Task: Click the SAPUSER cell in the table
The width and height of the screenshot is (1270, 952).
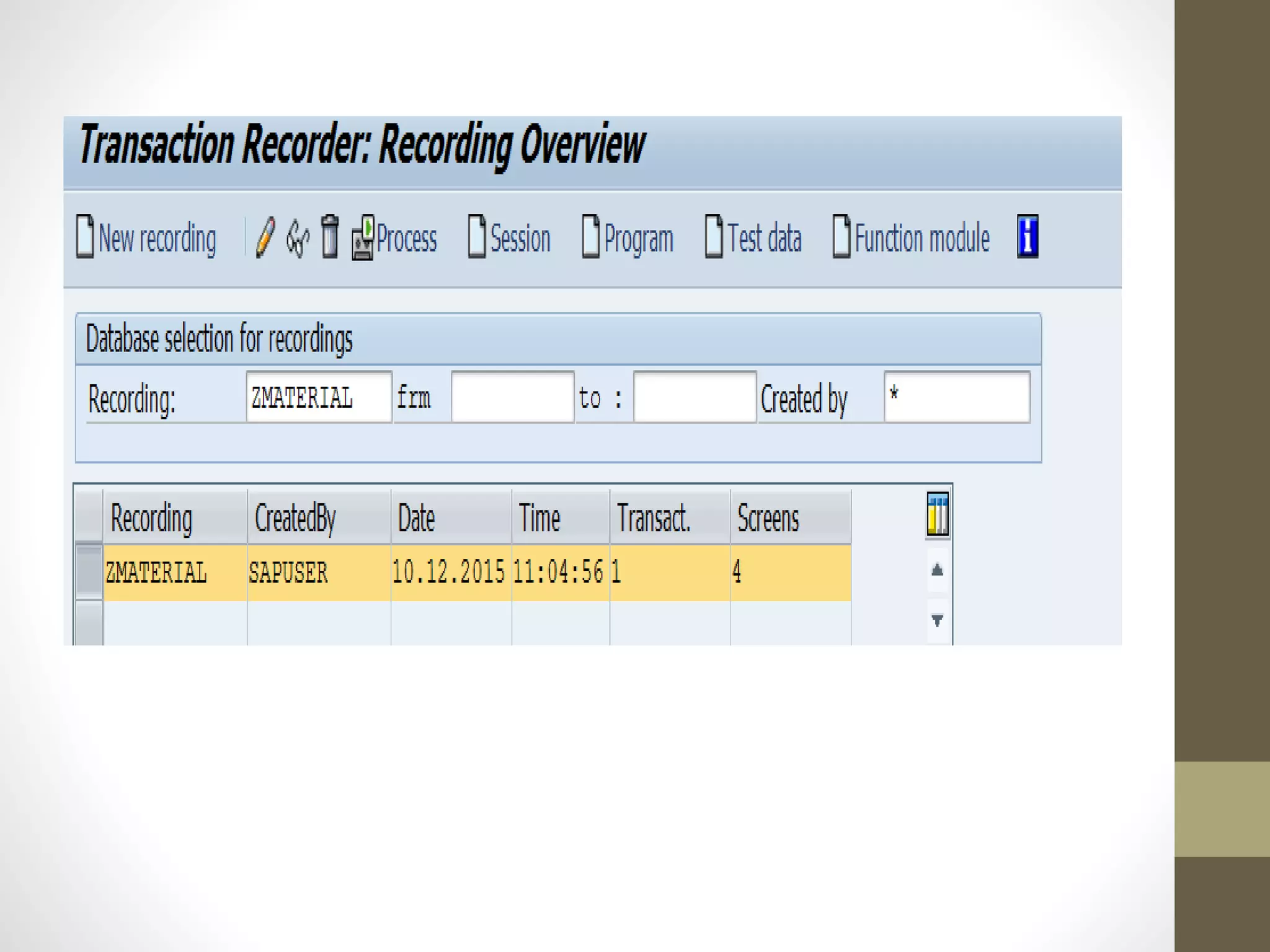Action: (x=289, y=573)
